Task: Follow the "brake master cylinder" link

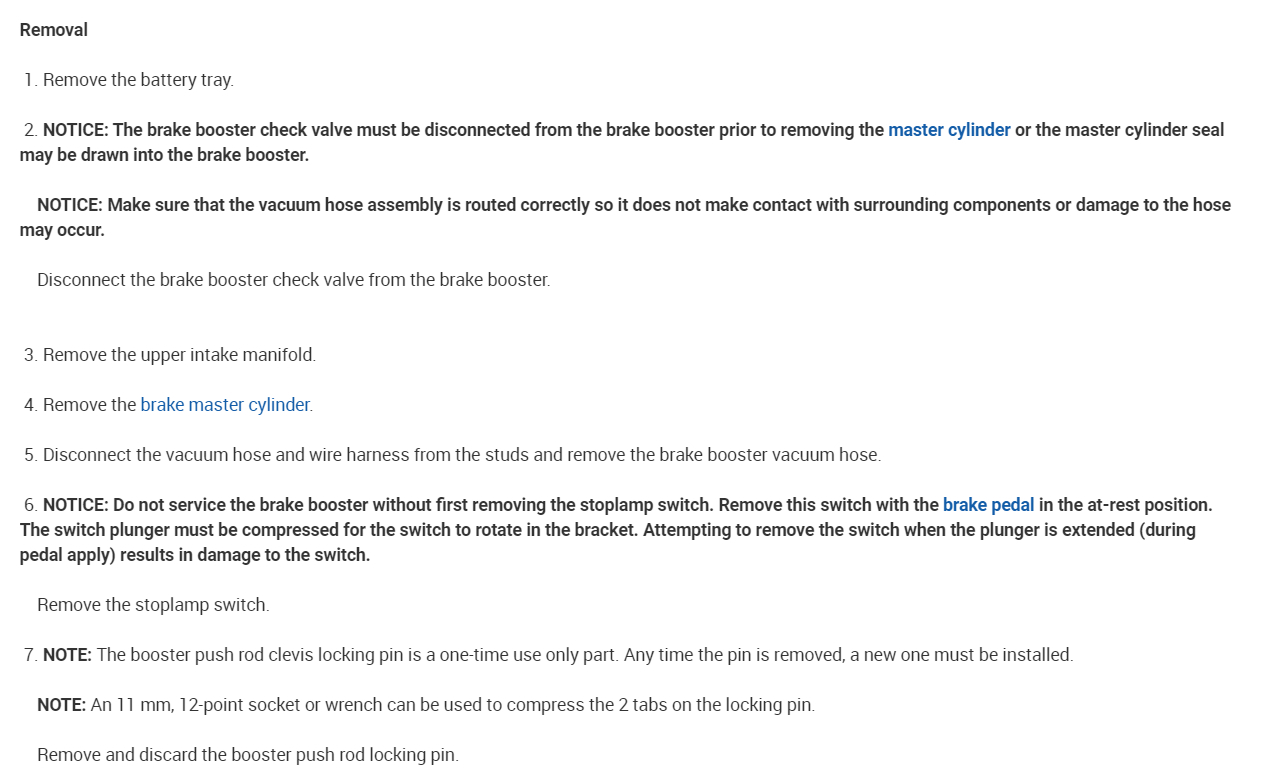Action: coord(225,405)
